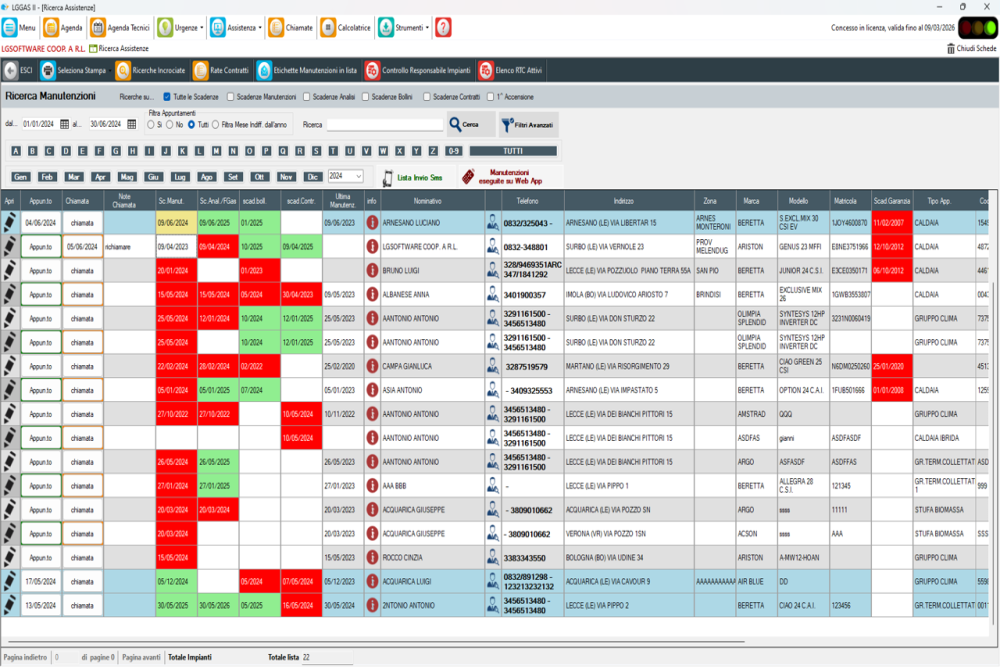Open Manutenzioni eseguite su Web App
The width and height of the screenshot is (1000, 667).
(510, 177)
